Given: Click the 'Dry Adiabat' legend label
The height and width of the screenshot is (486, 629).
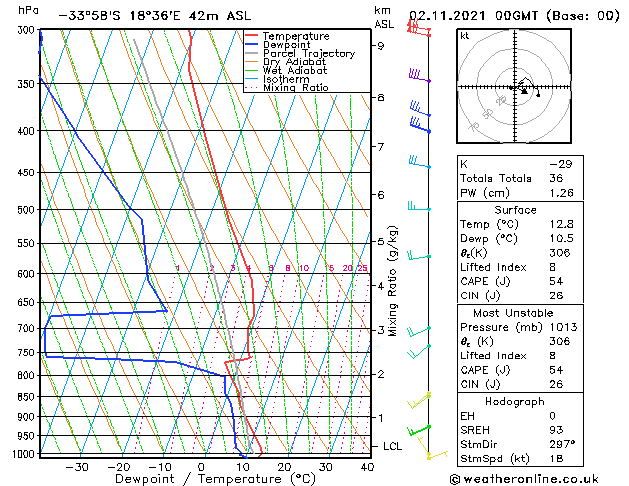Looking at the screenshot, I should 294,62.
